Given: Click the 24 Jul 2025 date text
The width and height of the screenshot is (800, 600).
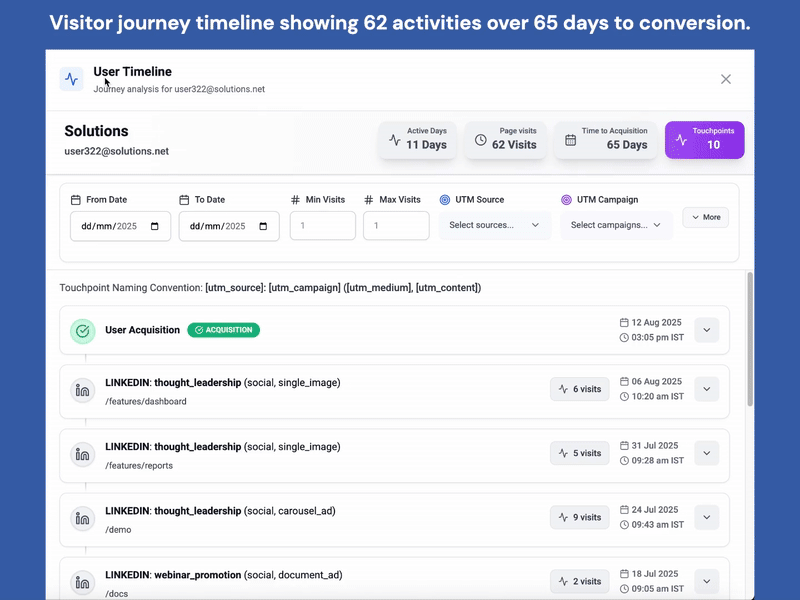Looking at the screenshot, I should pos(655,510).
